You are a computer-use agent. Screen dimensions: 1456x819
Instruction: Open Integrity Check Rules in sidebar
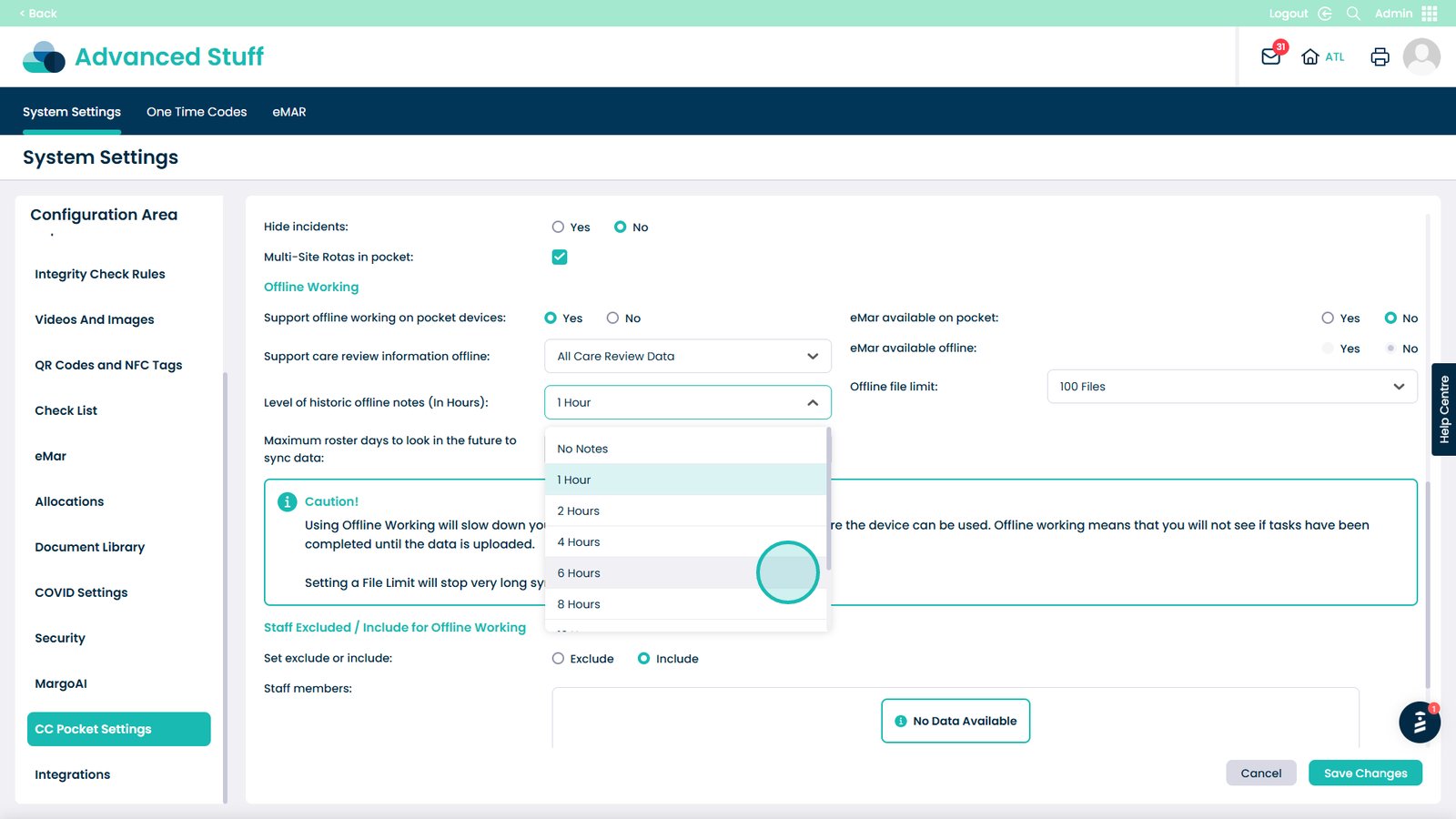pos(100,274)
